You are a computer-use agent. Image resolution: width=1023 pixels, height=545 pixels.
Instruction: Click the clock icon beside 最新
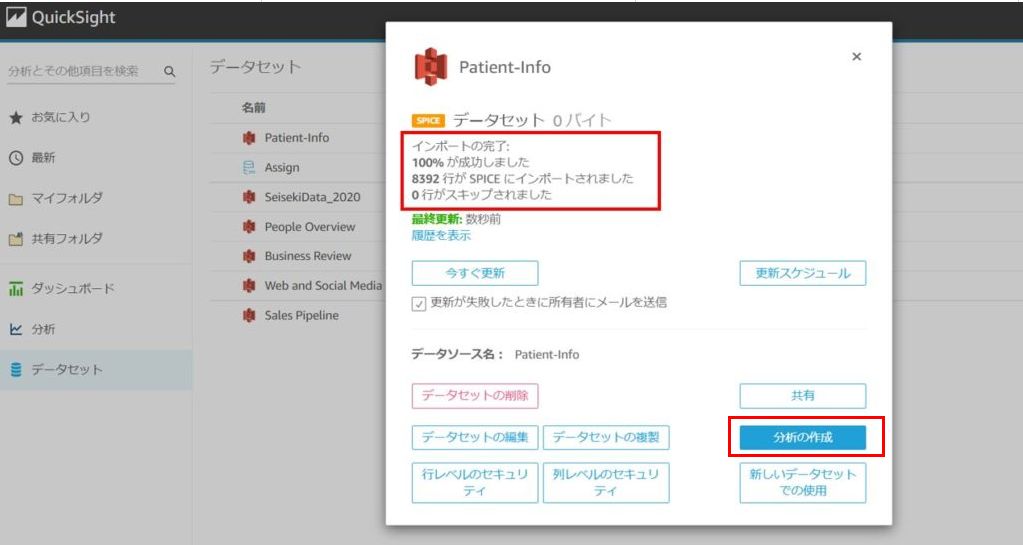tap(16, 158)
